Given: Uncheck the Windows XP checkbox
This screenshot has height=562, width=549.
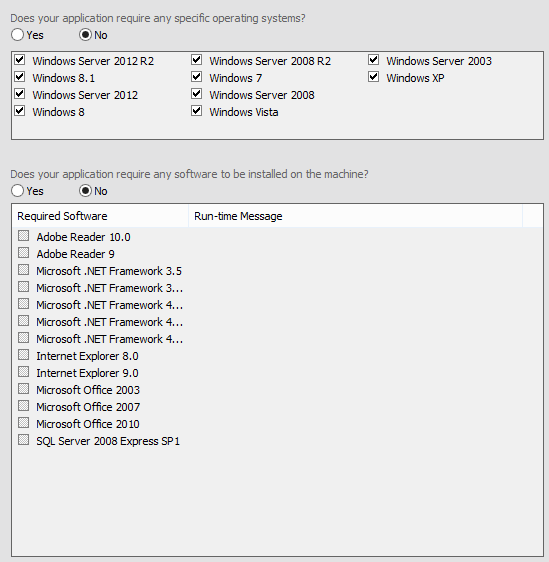Looking at the screenshot, I should [x=373, y=77].
